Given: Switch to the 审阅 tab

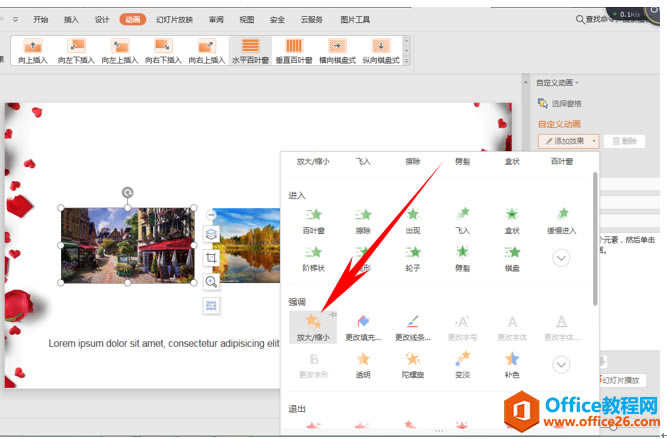Looking at the screenshot, I should click(x=216, y=20).
